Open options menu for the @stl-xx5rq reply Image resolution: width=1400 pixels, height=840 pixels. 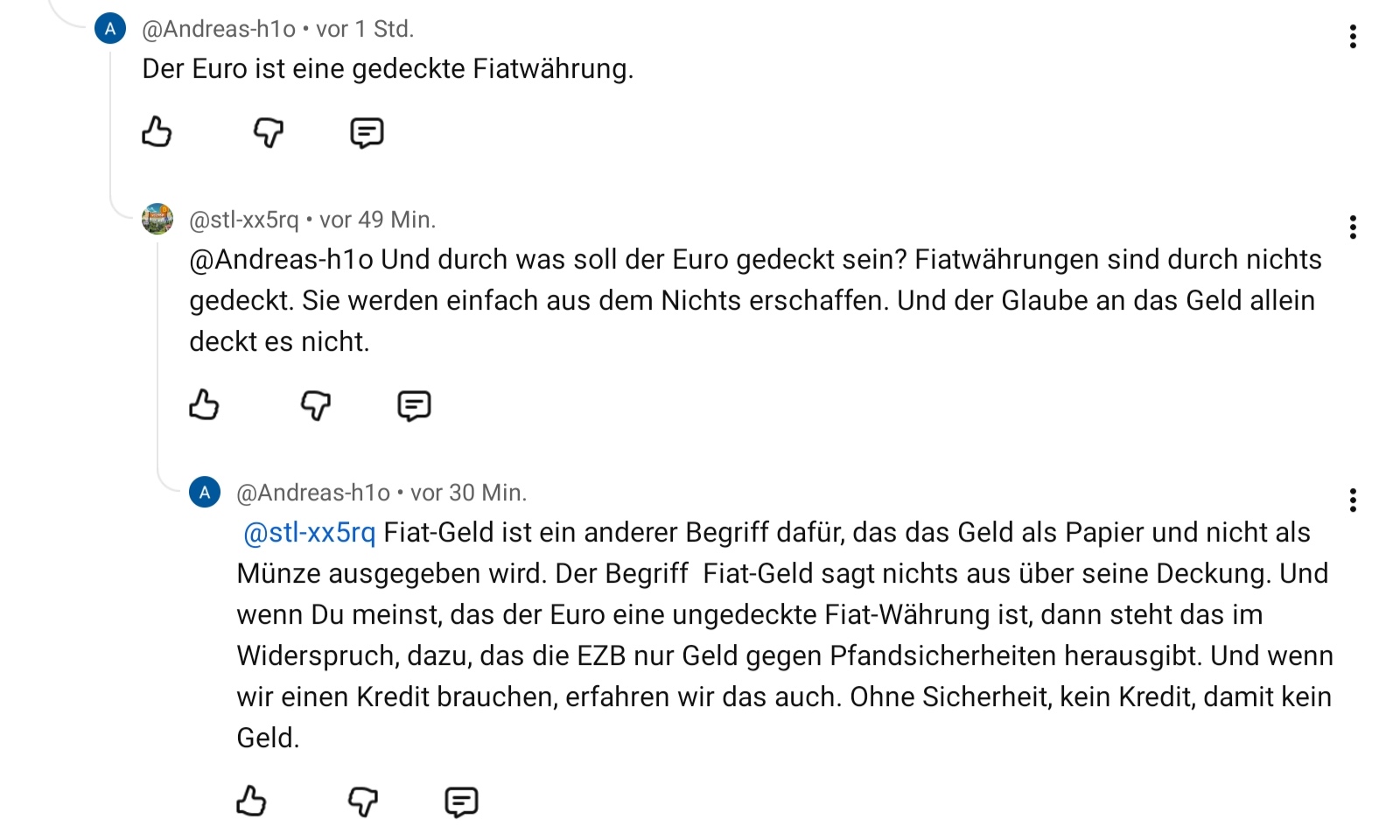[x=1353, y=227]
